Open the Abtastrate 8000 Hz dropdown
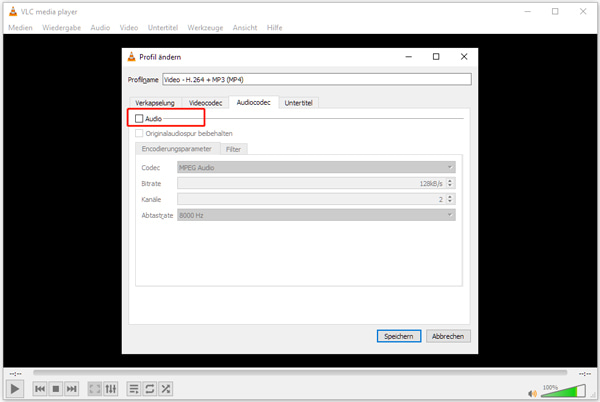Screen dimensions: 600x402 316,215
